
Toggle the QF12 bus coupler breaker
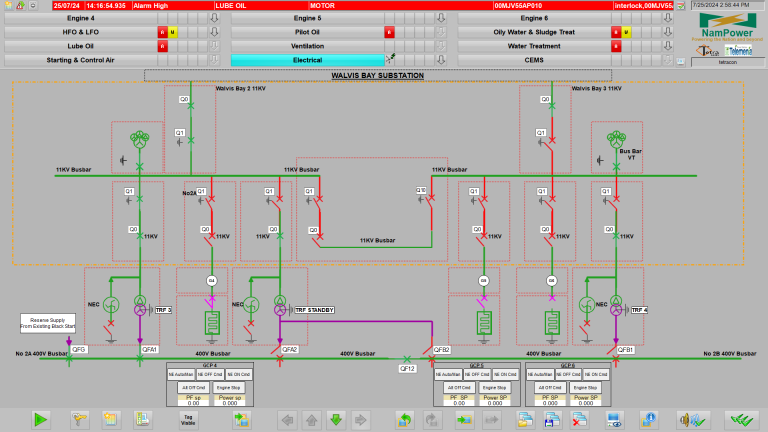point(406,358)
